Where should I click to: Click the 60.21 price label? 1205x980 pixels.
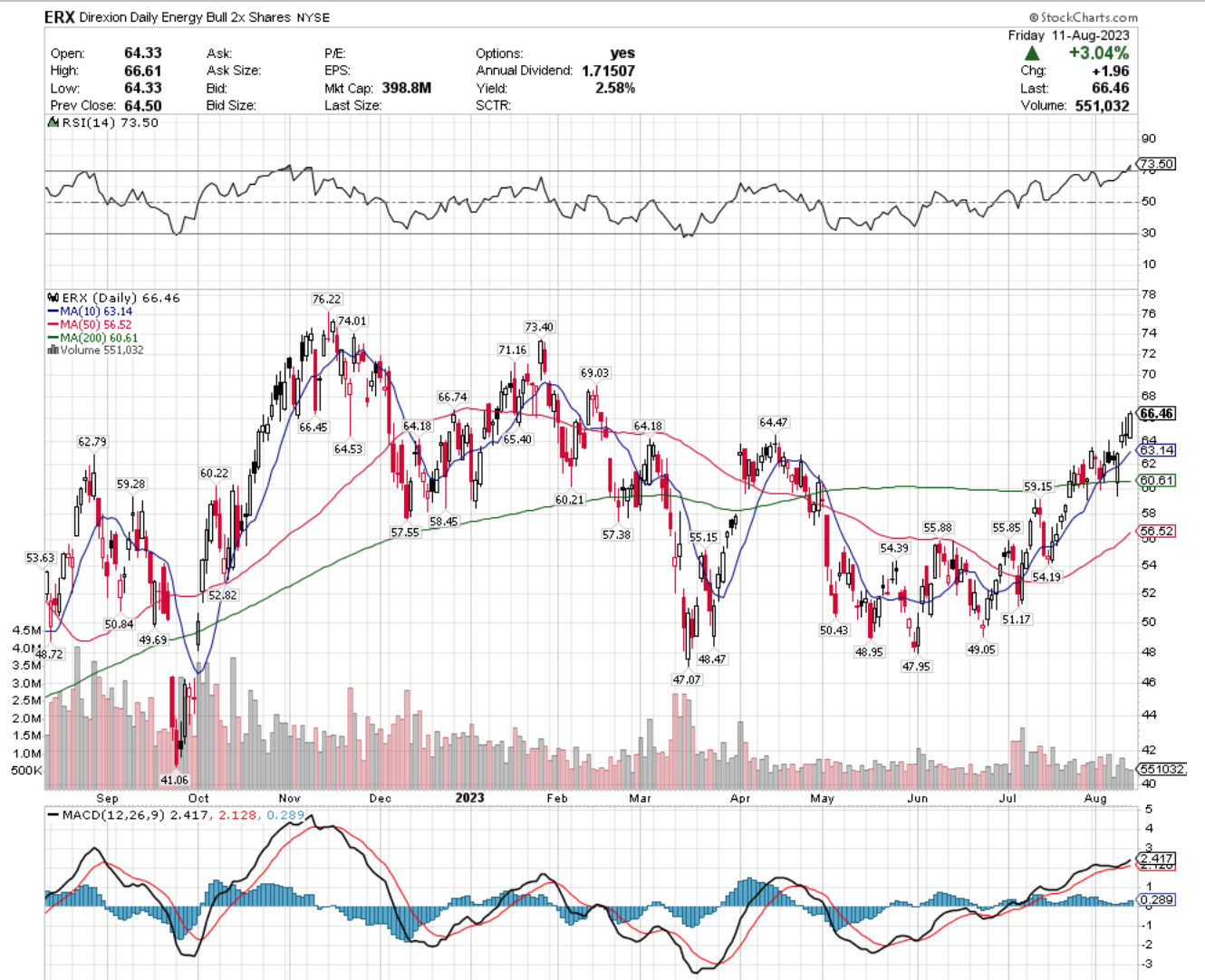[x=570, y=499]
